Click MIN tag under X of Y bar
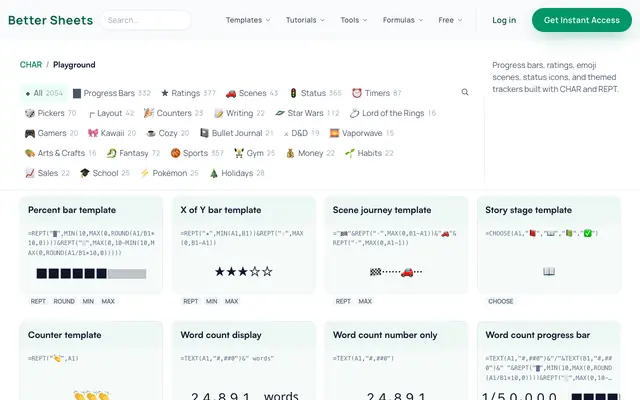This screenshot has height=400, width=640. point(211,301)
